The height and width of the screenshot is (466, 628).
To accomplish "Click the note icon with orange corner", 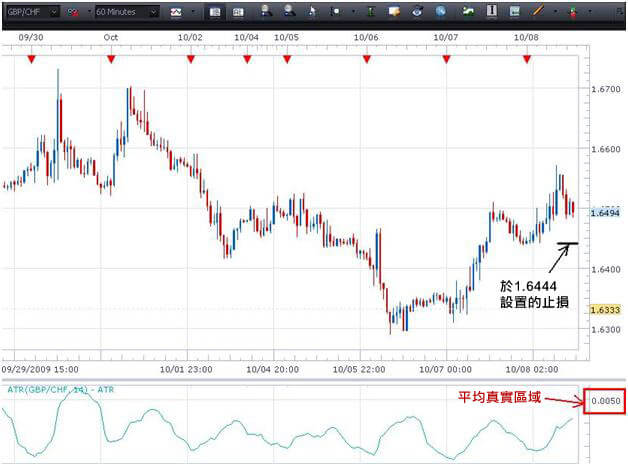I will (393, 13).
